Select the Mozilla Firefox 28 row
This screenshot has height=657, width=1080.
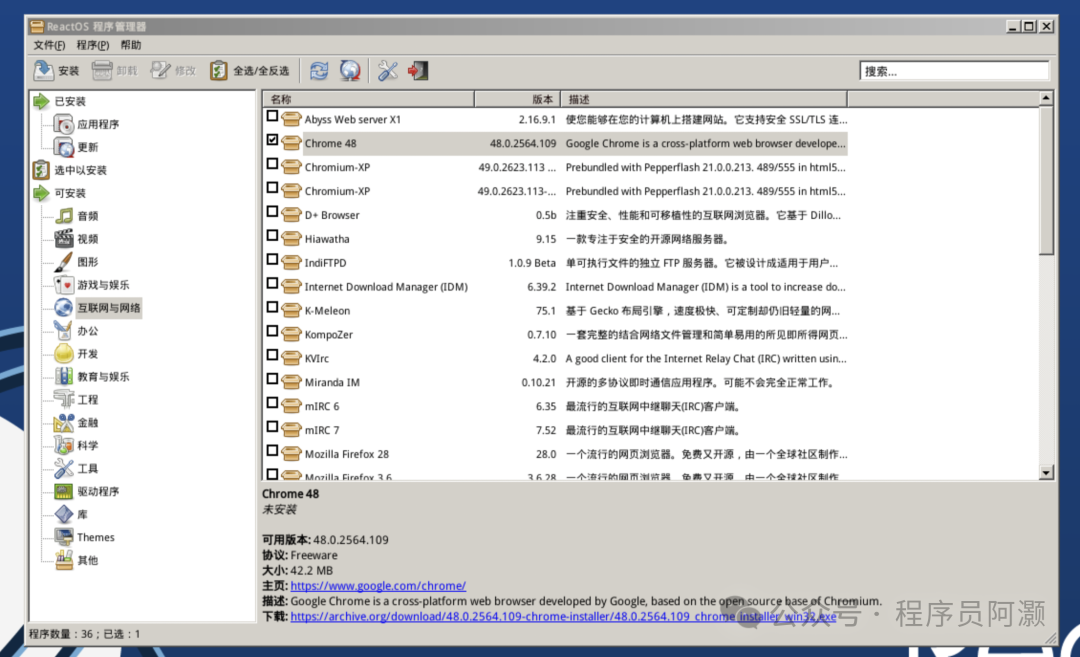click(x=554, y=454)
